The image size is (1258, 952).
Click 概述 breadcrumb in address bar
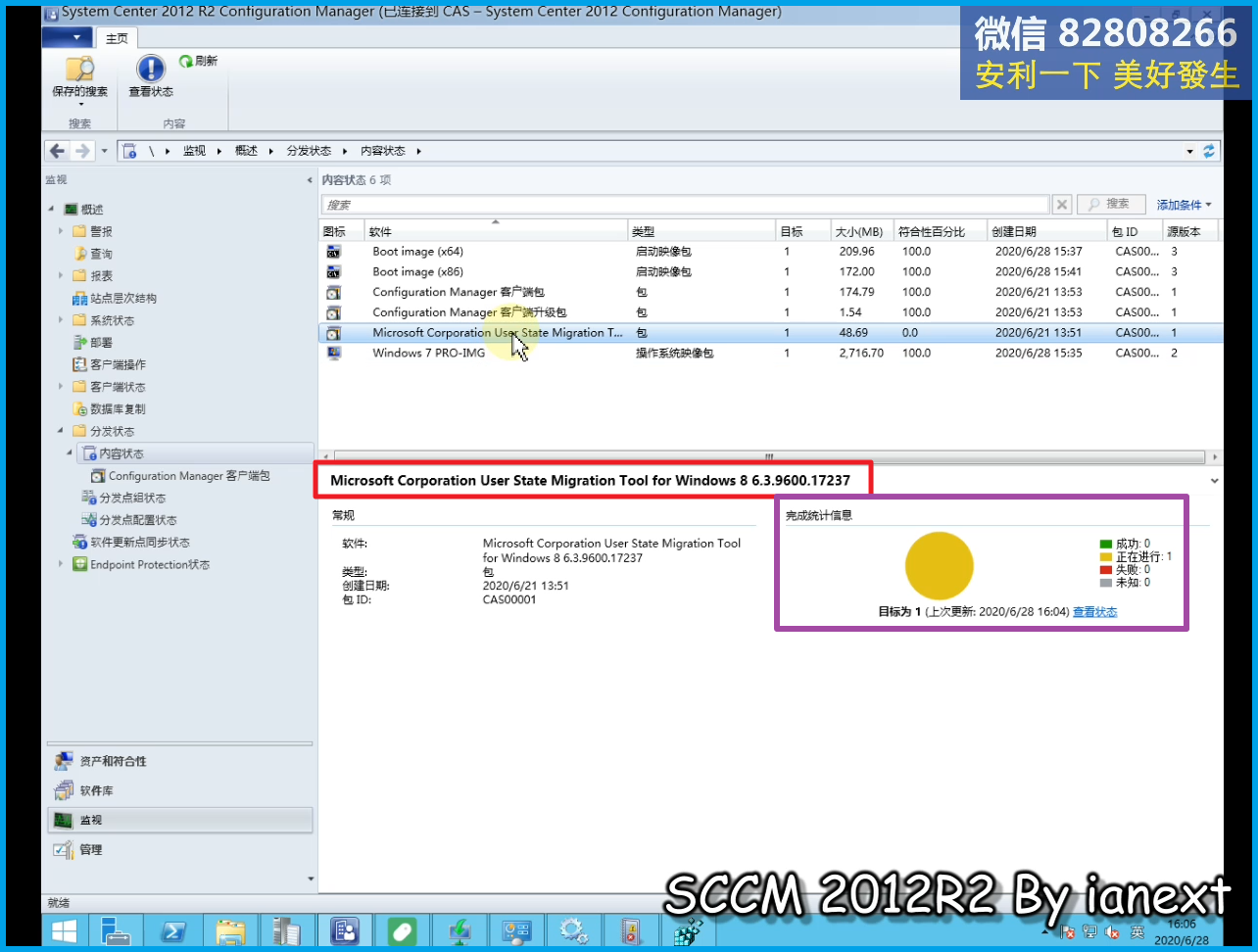[x=246, y=151]
